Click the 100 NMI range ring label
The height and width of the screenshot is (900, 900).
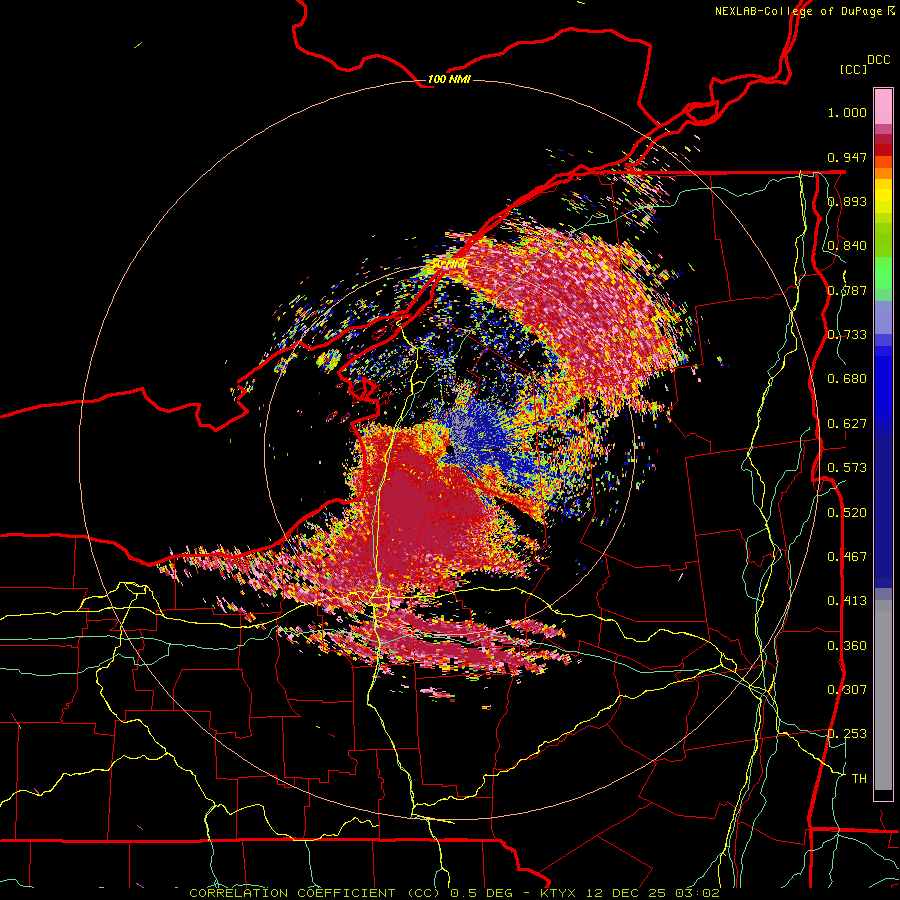pos(449,79)
